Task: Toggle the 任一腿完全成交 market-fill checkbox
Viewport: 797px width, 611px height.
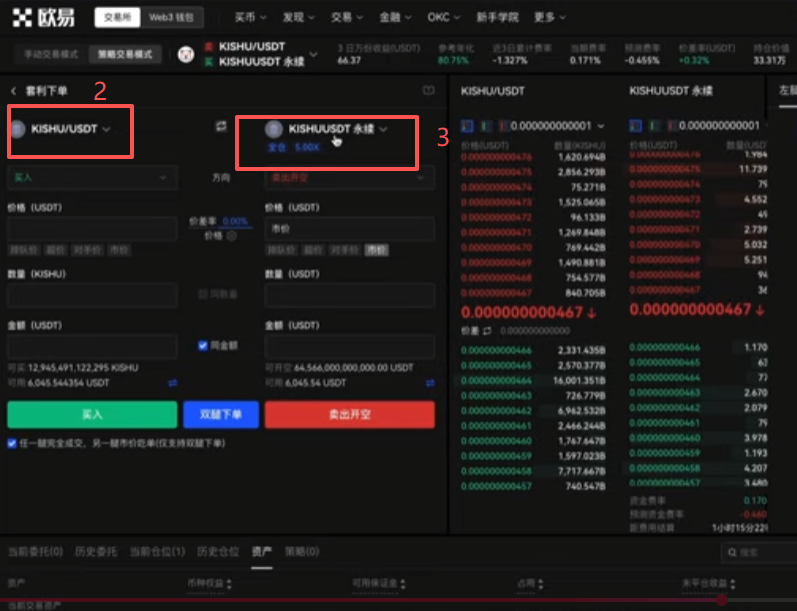Action: pyautogui.click(x=12, y=444)
